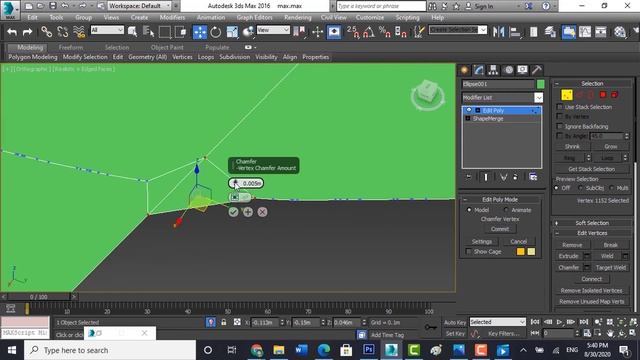640x360 pixels.
Task: Select Model radio button
Action: coord(469,210)
